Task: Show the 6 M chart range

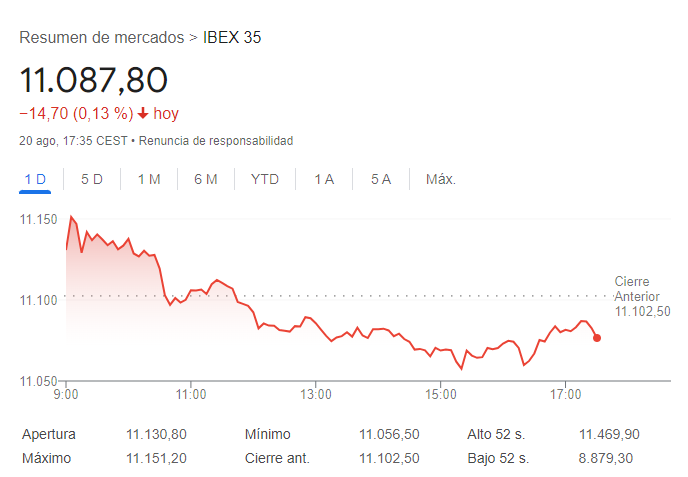Action: (x=206, y=179)
